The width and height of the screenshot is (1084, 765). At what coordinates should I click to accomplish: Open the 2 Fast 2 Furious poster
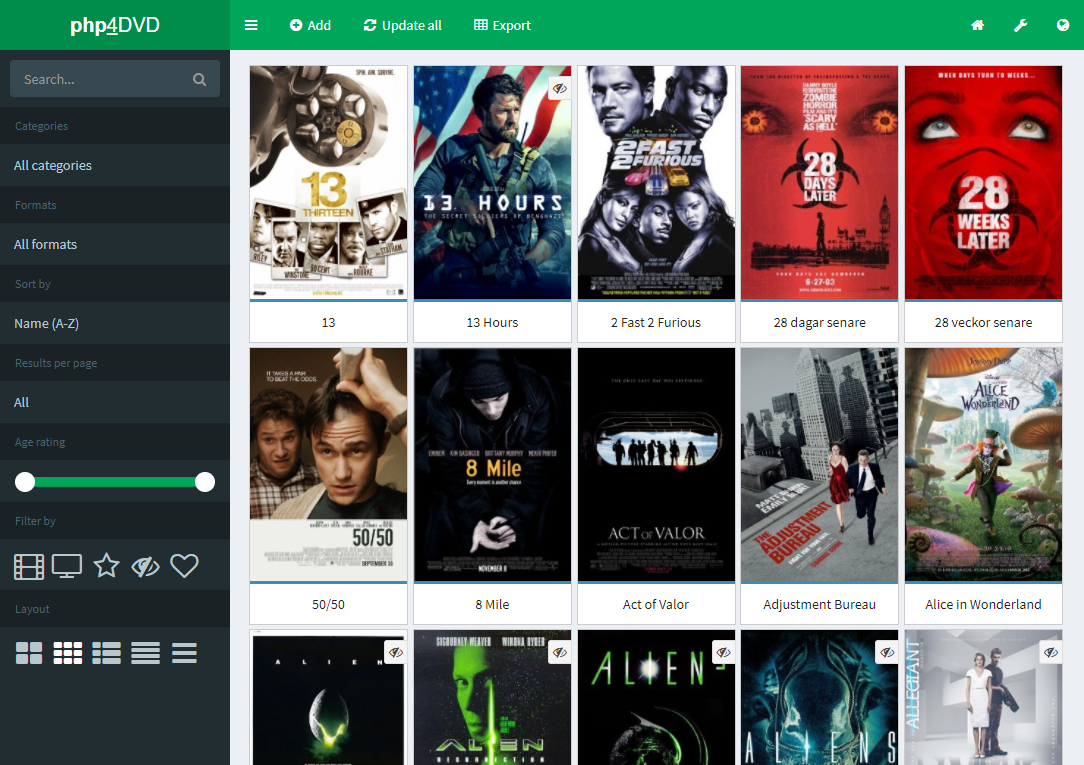(x=656, y=182)
